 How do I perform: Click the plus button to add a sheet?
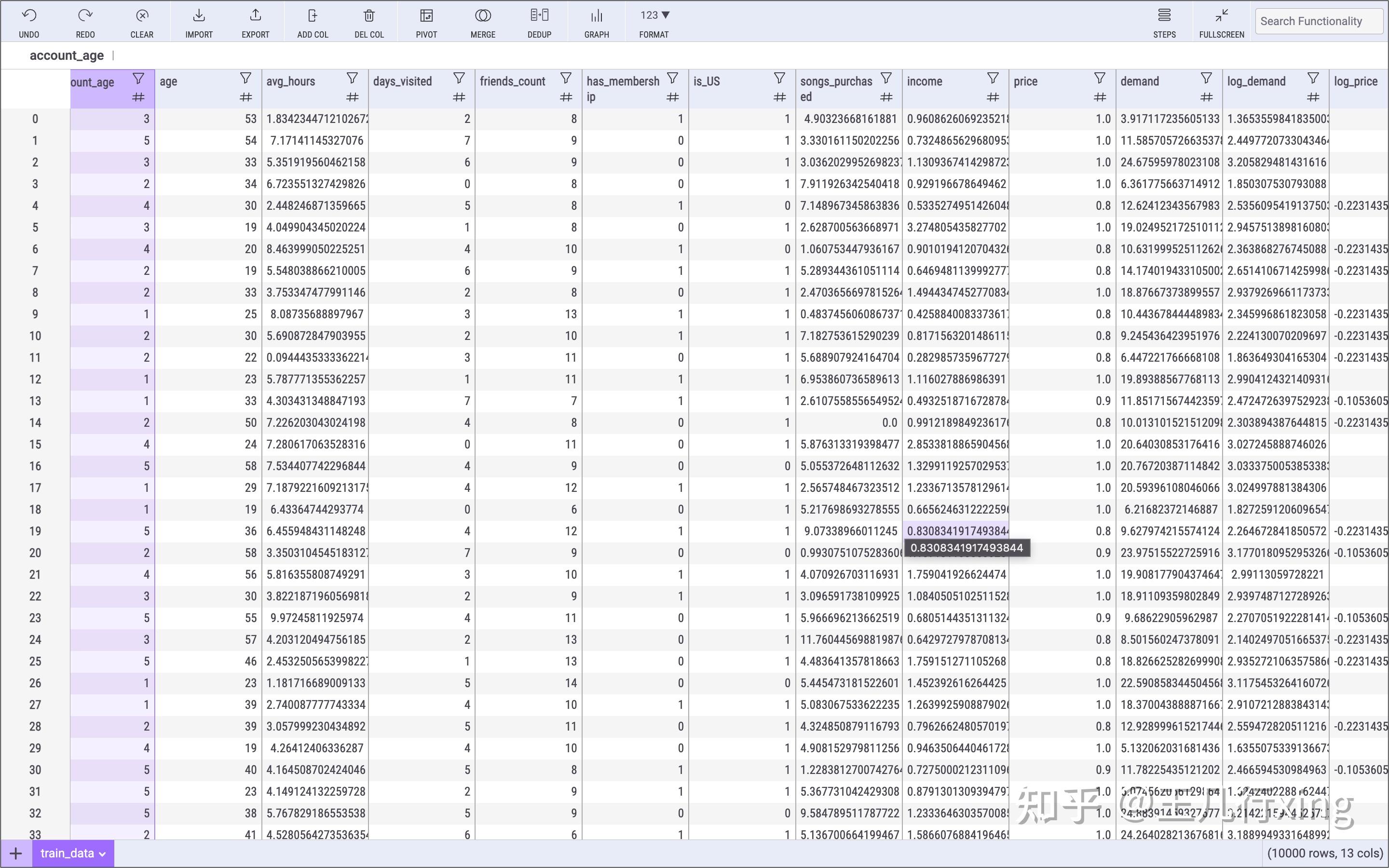point(15,853)
